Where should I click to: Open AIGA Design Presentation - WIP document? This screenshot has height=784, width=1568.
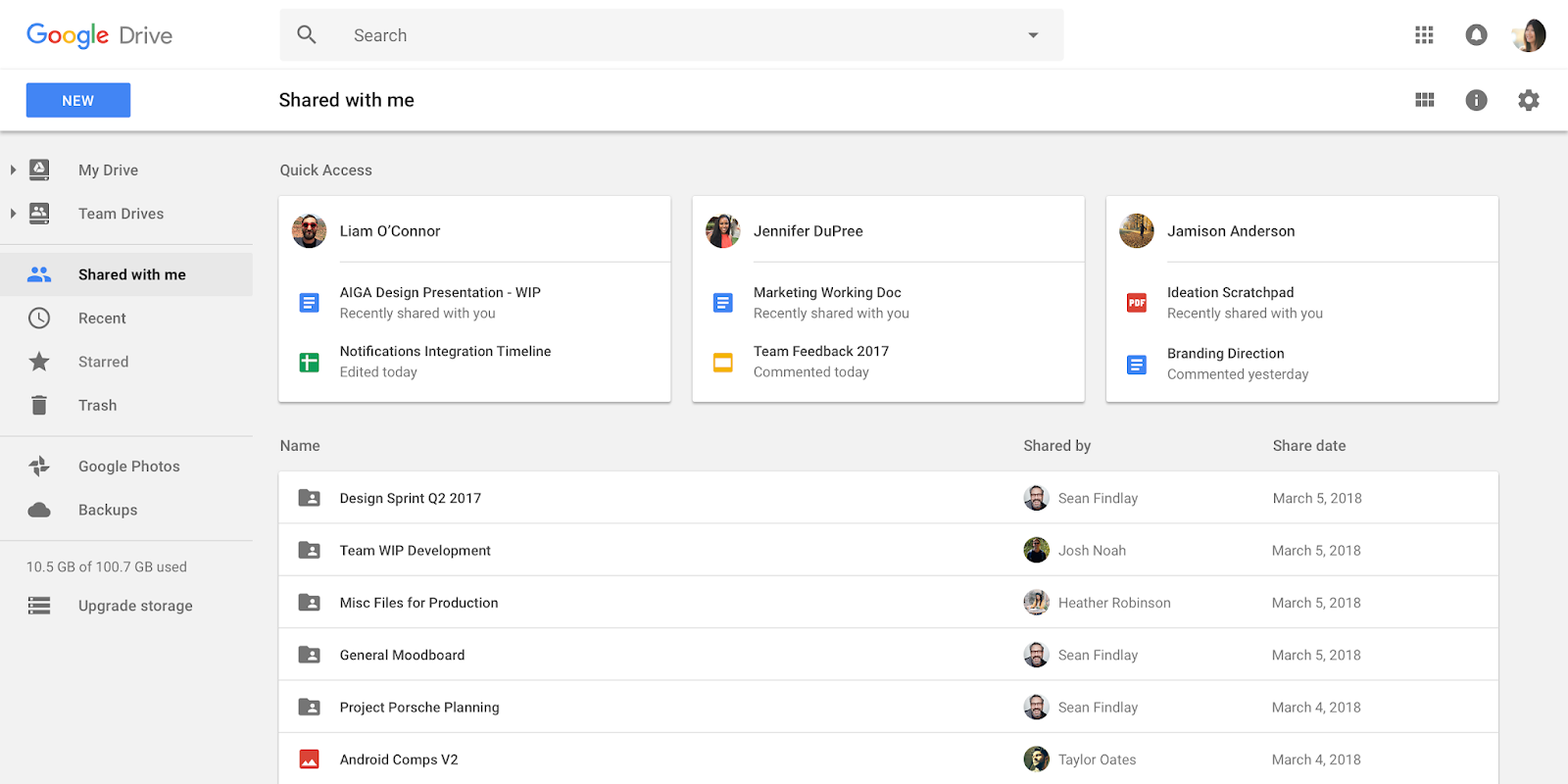click(x=440, y=292)
